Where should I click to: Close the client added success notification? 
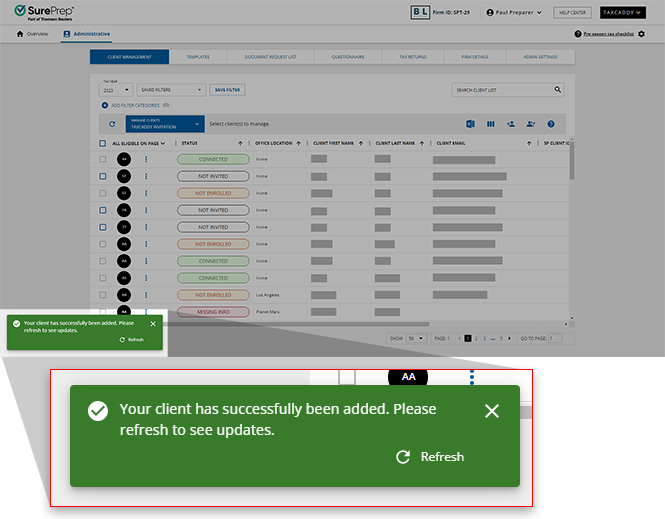(491, 411)
